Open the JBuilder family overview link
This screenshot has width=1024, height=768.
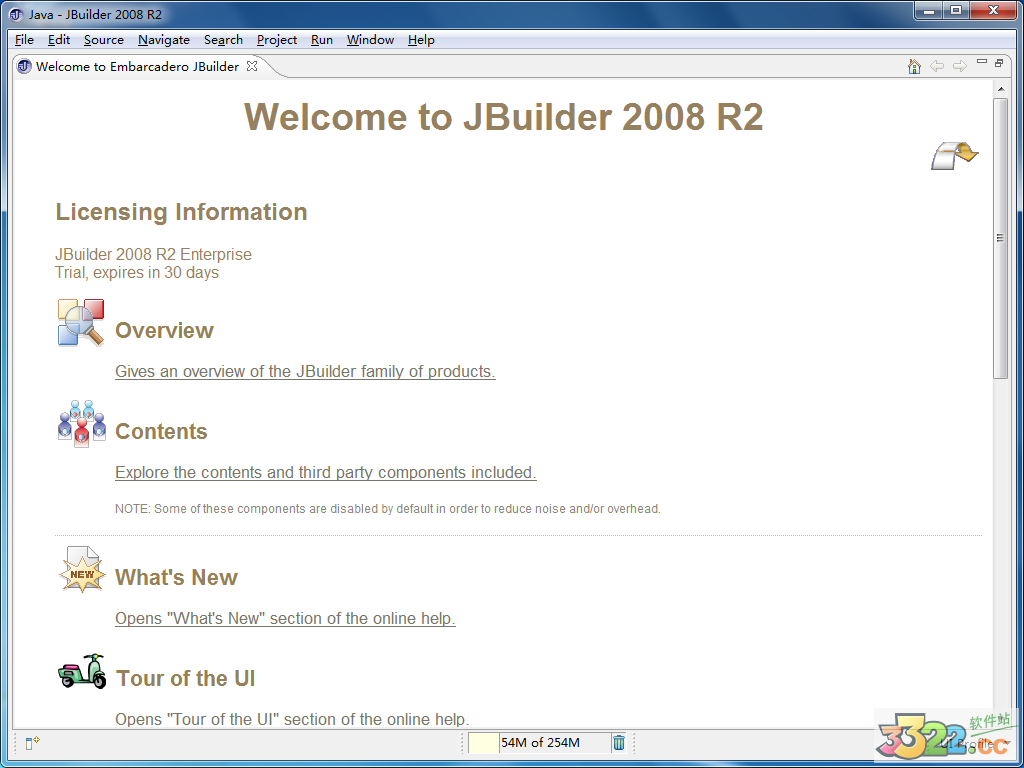tap(305, 371)
